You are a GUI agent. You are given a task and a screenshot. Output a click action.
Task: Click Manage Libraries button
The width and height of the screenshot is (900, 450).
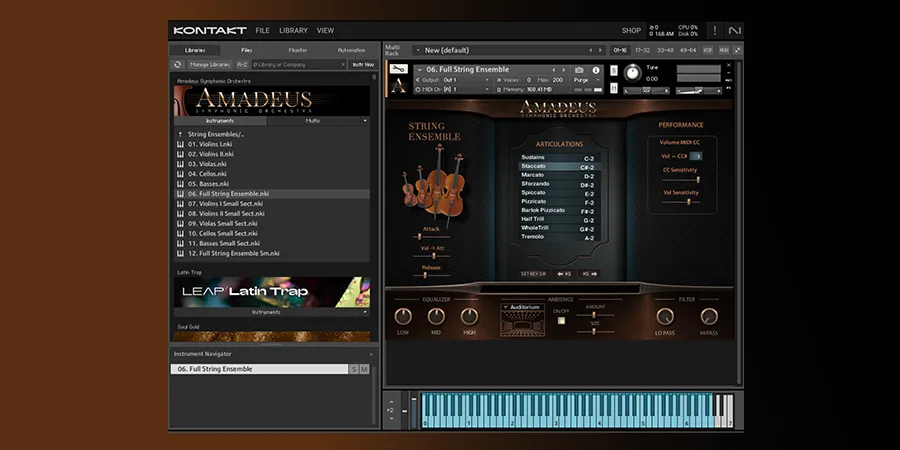210,65
